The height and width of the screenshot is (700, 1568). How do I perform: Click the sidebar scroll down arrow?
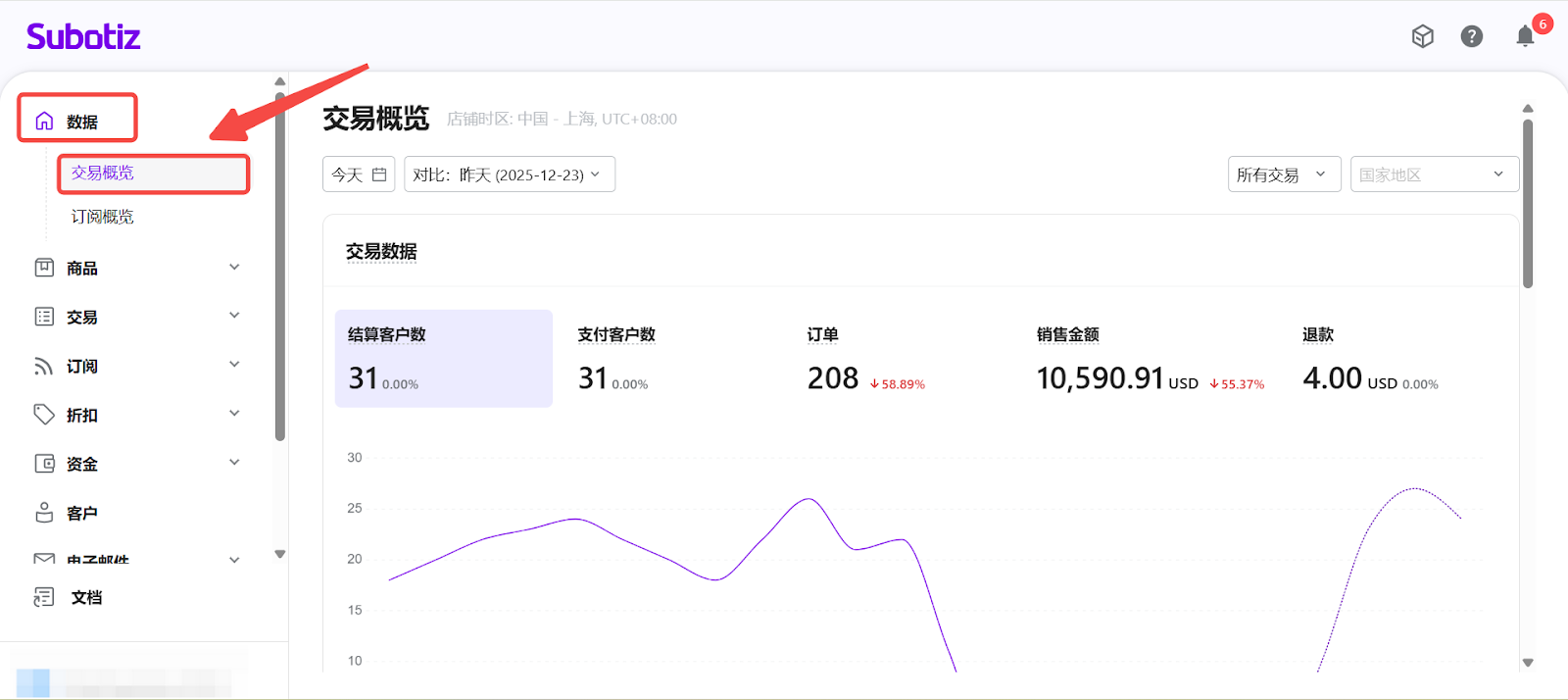280,554
